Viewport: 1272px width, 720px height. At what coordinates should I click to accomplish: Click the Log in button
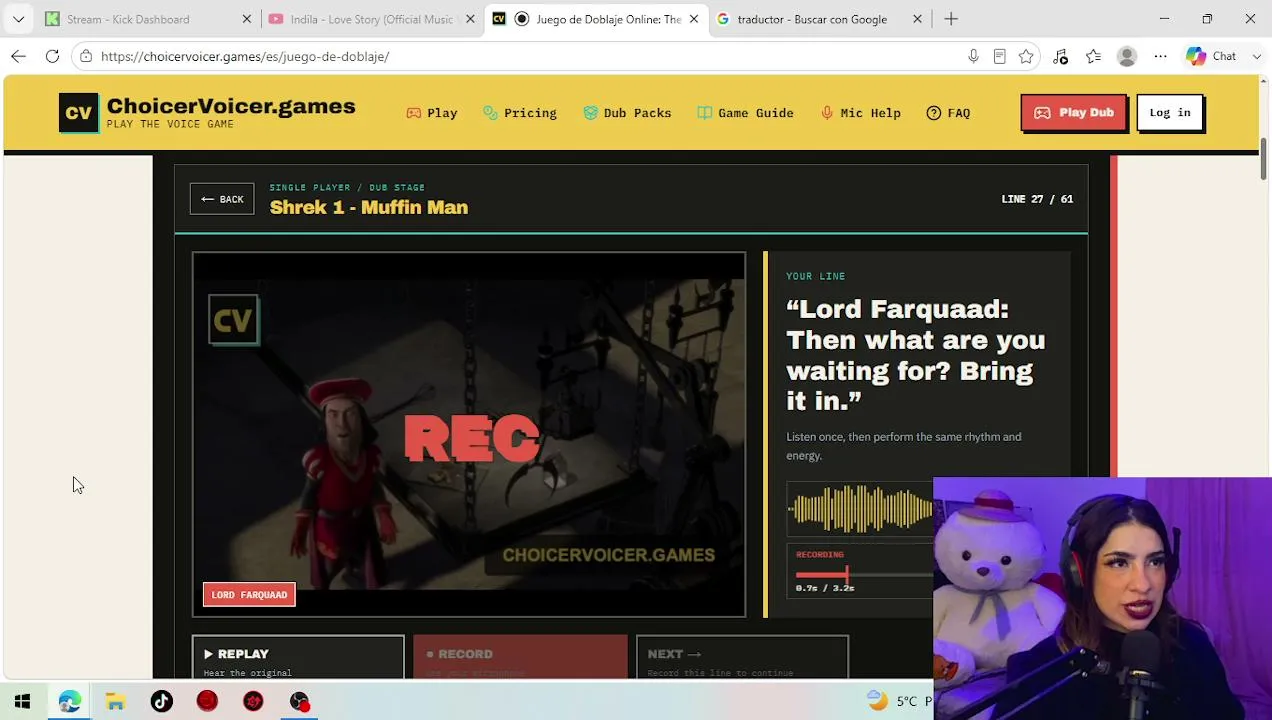(1170, 113)
